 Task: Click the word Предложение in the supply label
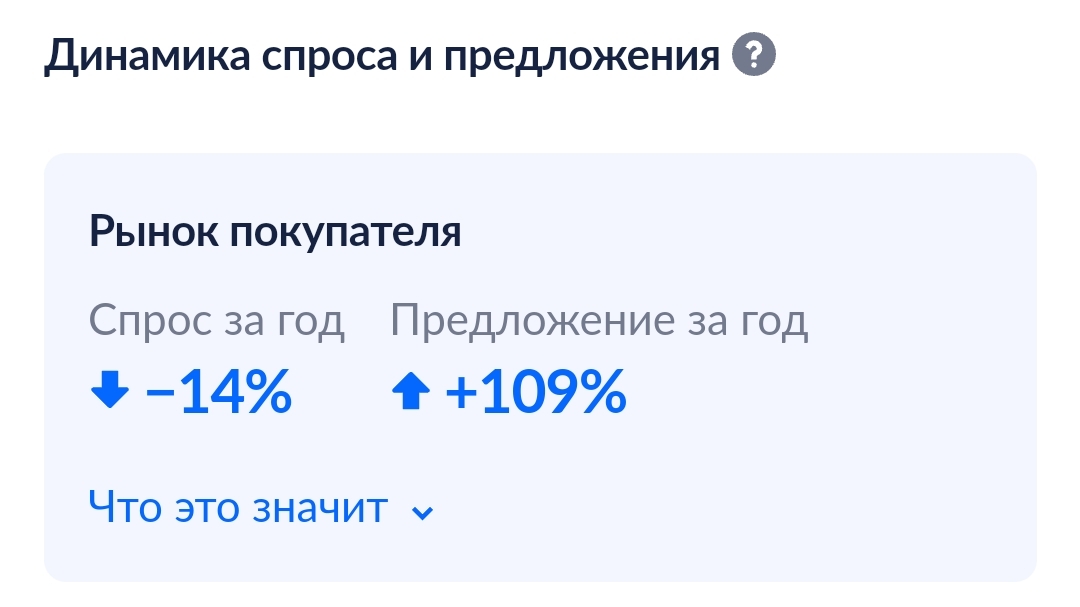click(532, 321)
